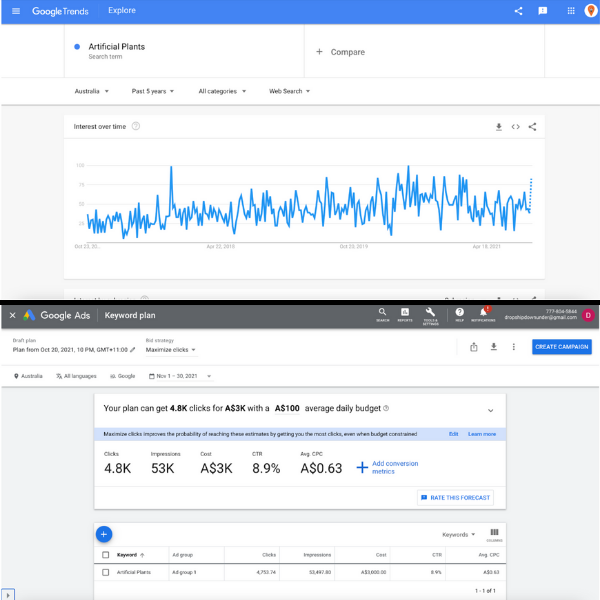Viewport: 600px width, 600px height.
Task: Click the Artificial Plants search term
Action: tap(117, 47)
